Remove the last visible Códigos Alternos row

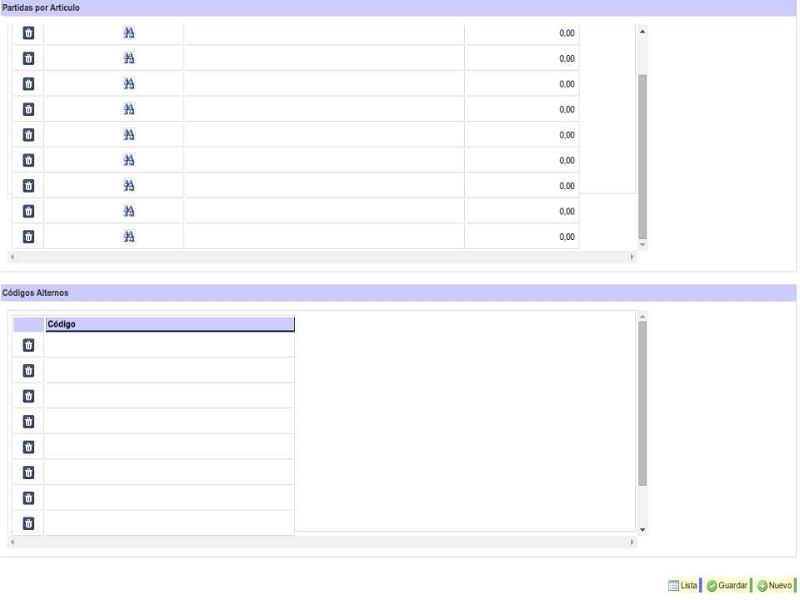(x=28, y=523)
